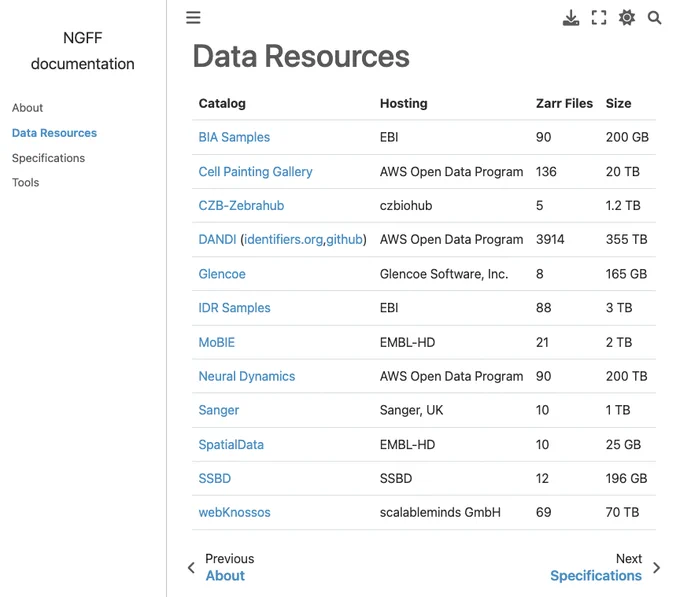Open the webKnossos link

click(235, 512)
